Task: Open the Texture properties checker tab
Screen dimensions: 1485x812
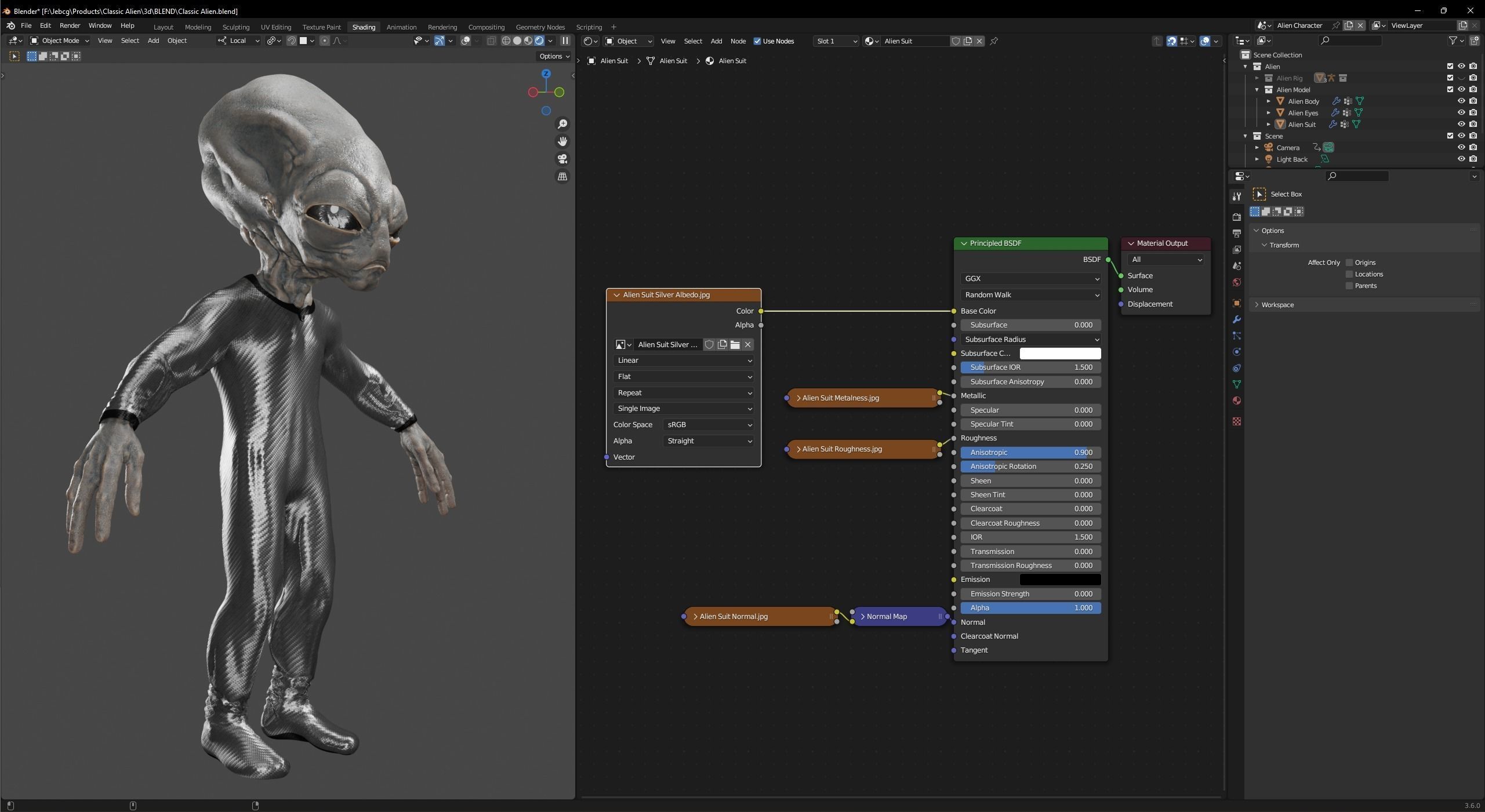Action: tap(1237, 421)
